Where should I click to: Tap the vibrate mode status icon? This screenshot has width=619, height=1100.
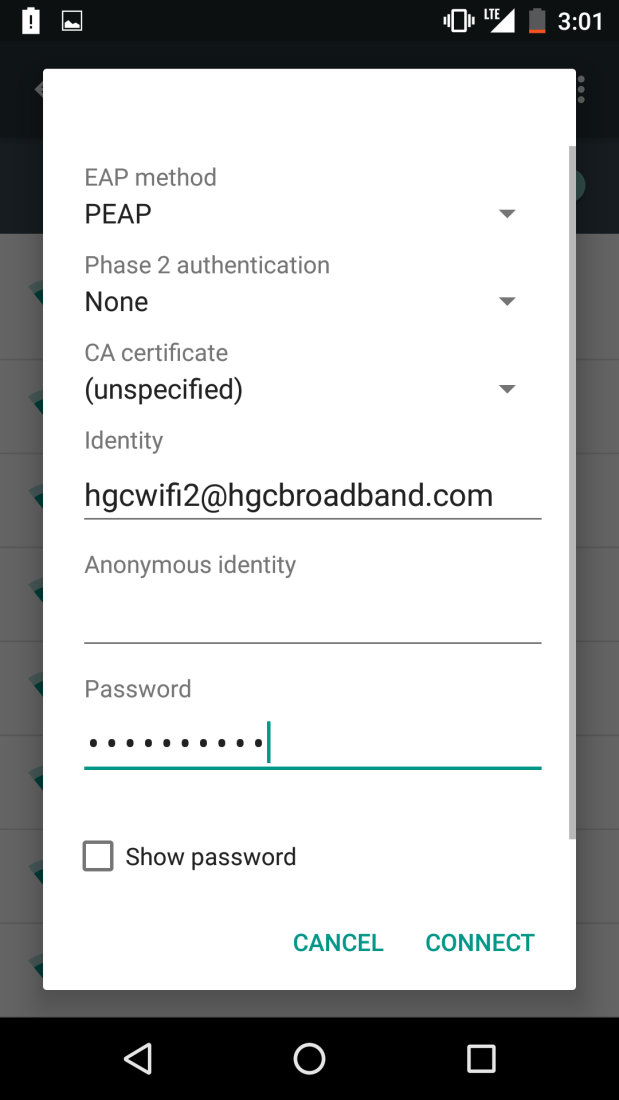coord(458,20)
